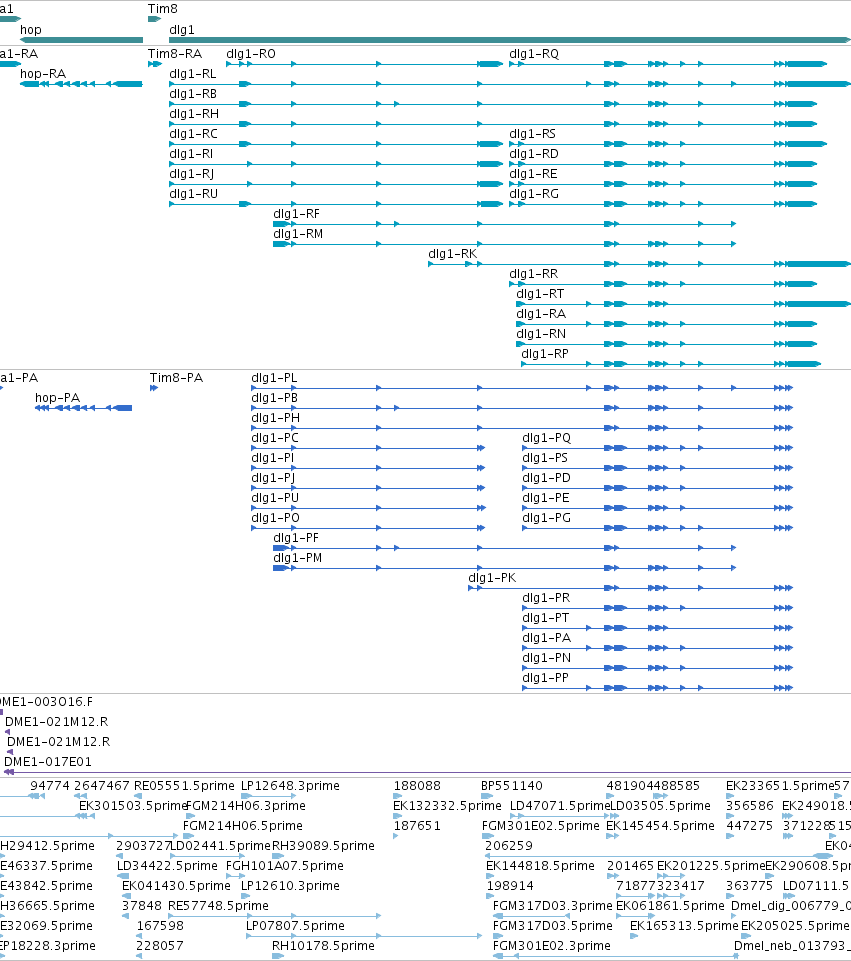Open the dlg1-PH protein label
The height and width of the screenshot is (961, 851).
[x=276, y=418]
